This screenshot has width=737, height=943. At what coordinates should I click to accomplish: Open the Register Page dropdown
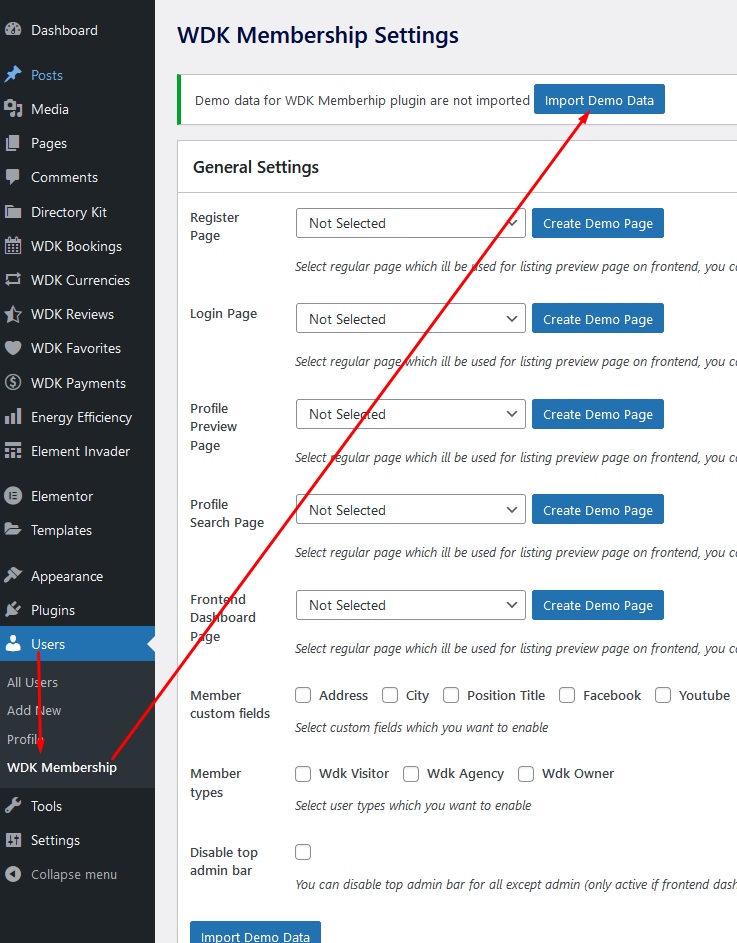(x=410, y=223)
